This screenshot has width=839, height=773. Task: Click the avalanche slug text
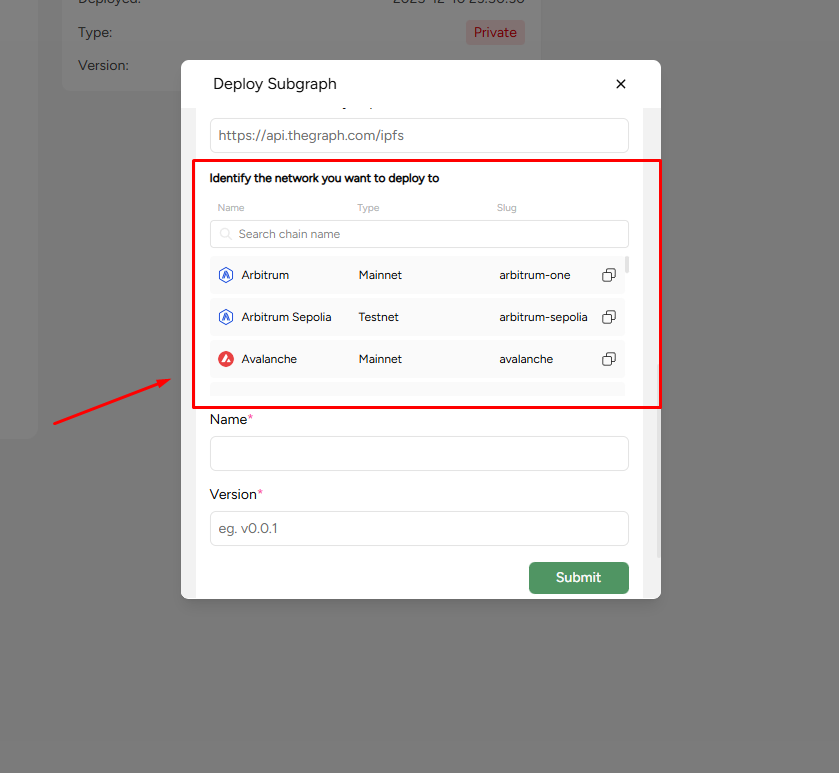point(526,359)
